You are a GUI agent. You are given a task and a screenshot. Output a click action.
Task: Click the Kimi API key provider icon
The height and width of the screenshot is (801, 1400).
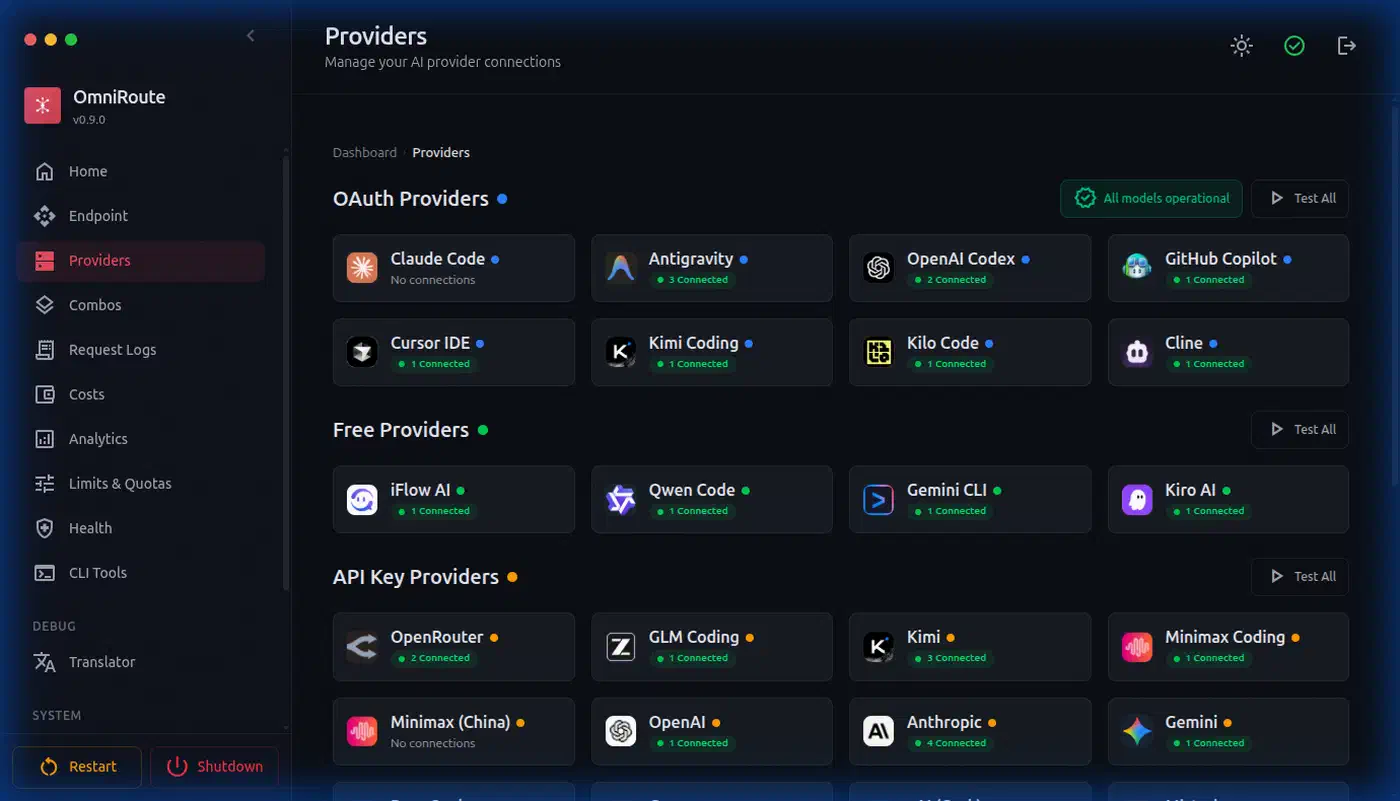point(879,646)
